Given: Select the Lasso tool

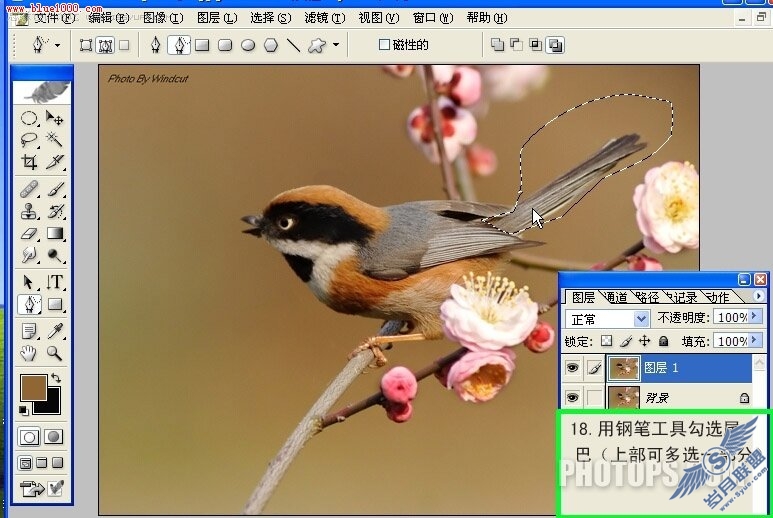Looking at the screenshot, I should (x=29, y=140).
